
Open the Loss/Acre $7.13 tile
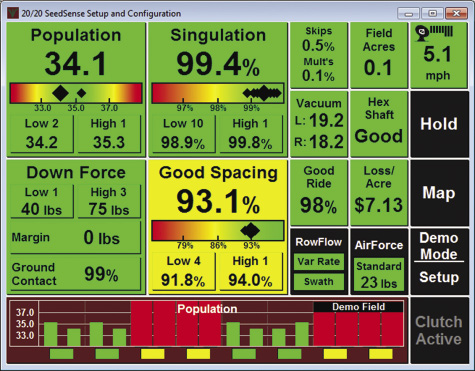(379, 193)
